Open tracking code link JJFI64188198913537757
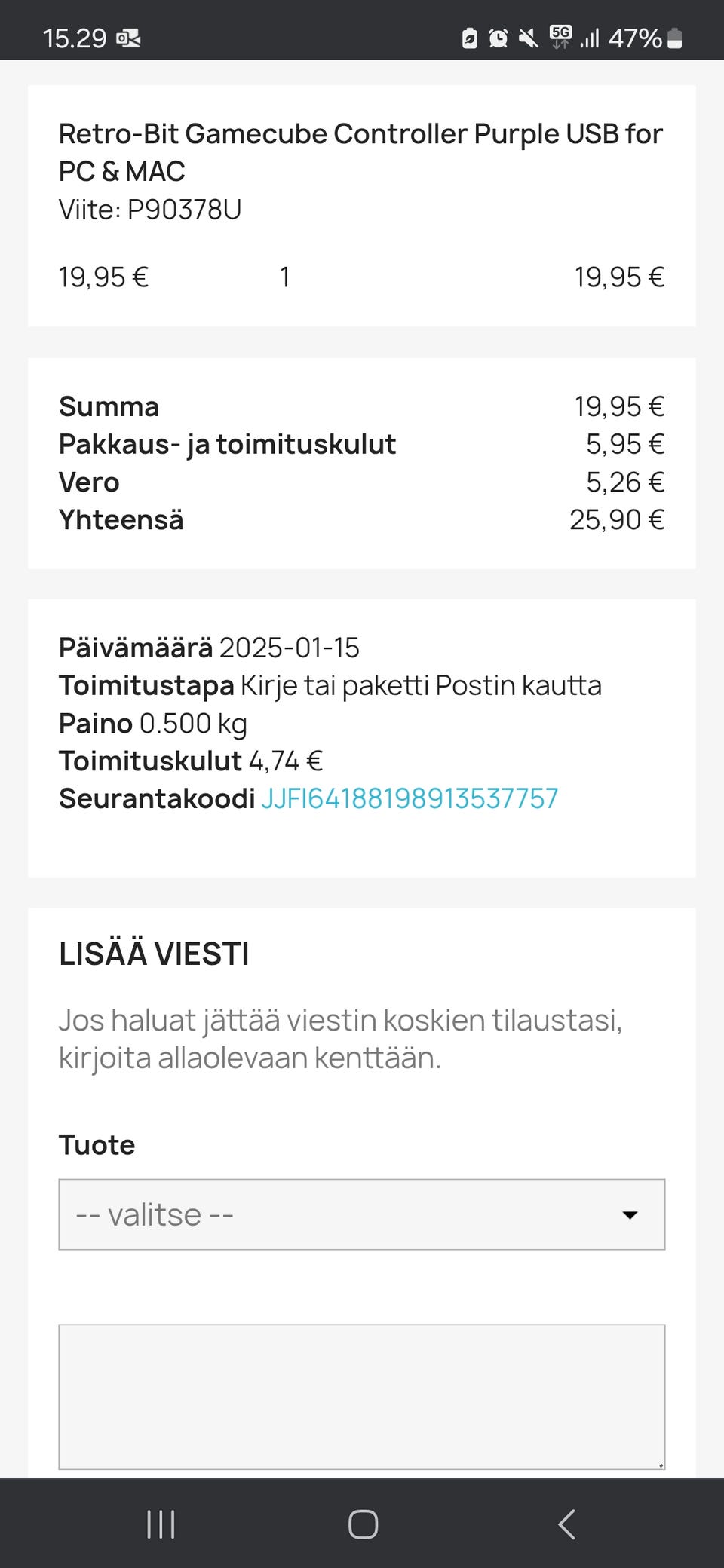Image resolution: width=724 pixels, height=1568 pixels. coord(410,798)
